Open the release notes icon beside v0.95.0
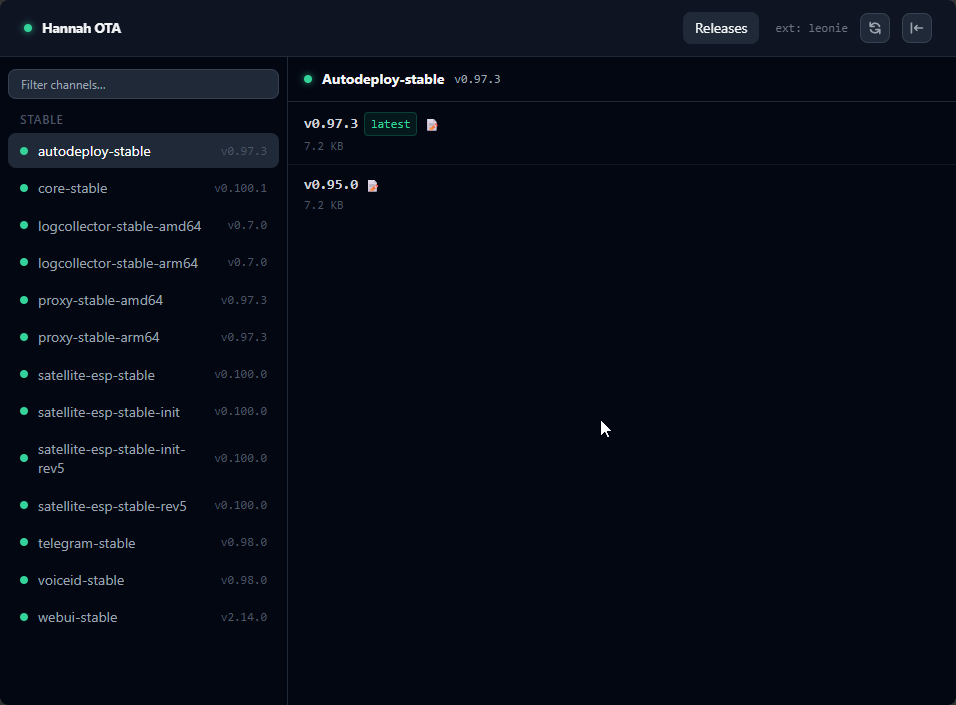Screen dimensions: 956x705 [373, 186]
